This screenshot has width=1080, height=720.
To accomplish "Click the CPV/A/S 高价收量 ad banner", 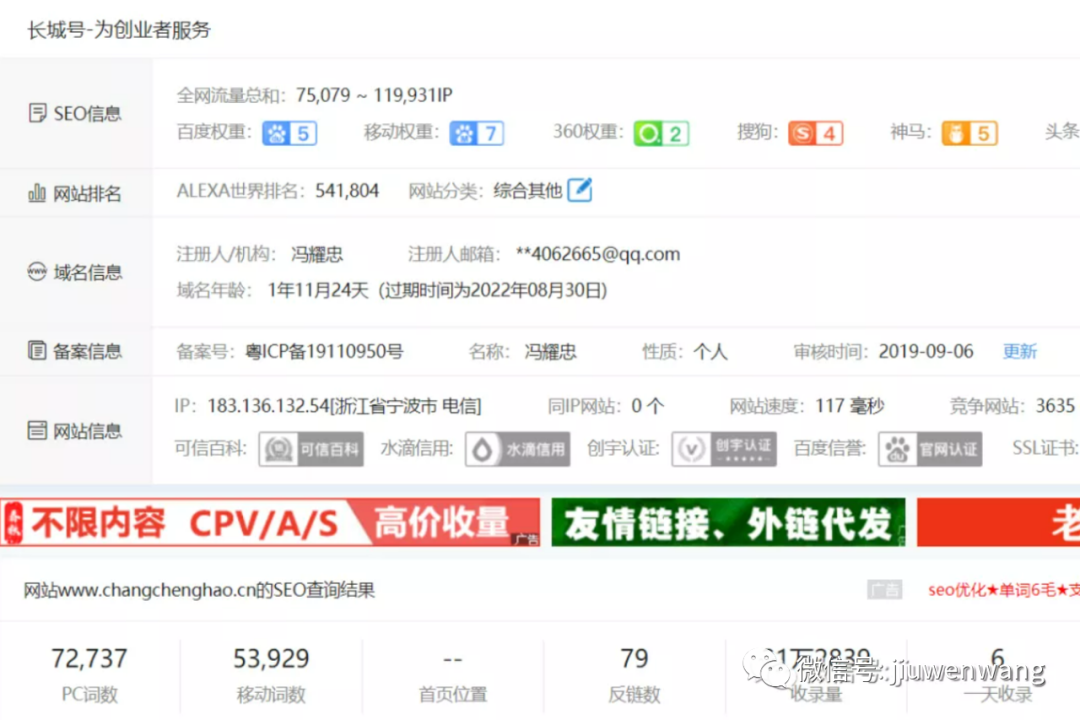I will tap(270, 521).
